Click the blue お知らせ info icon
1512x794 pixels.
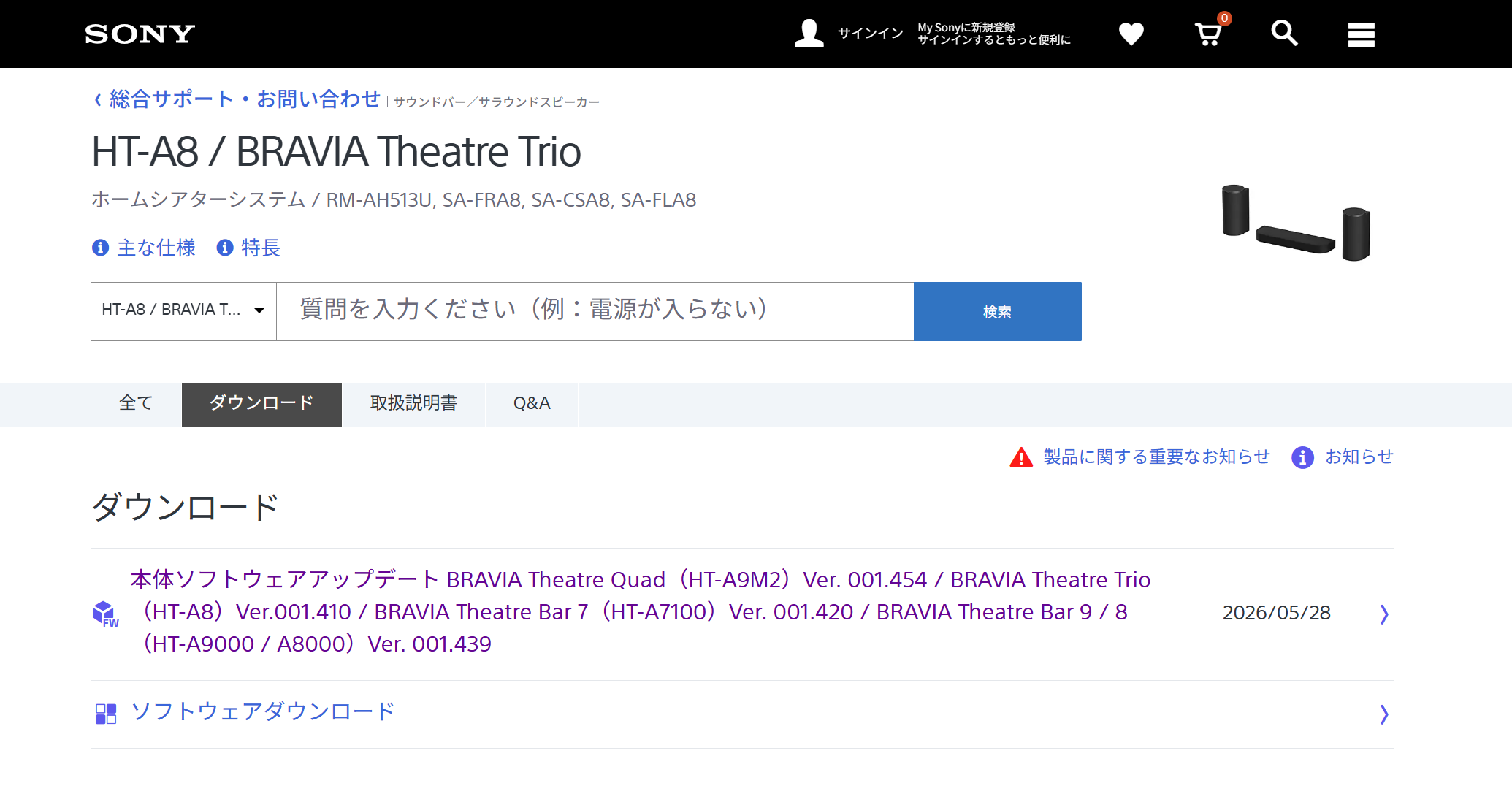[1302, 457]
